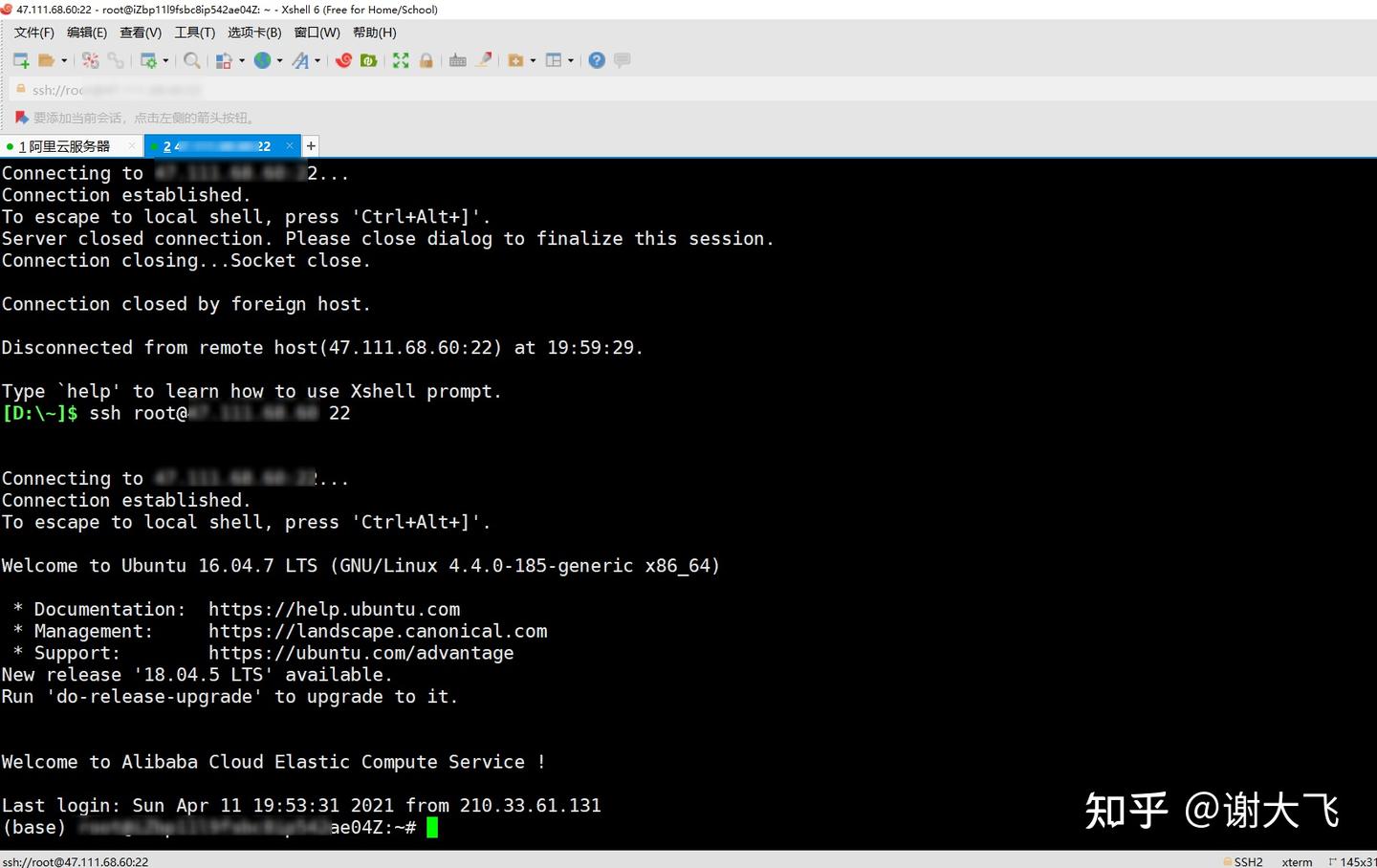Open the on-screen keyboard icon

coord(457,59)
